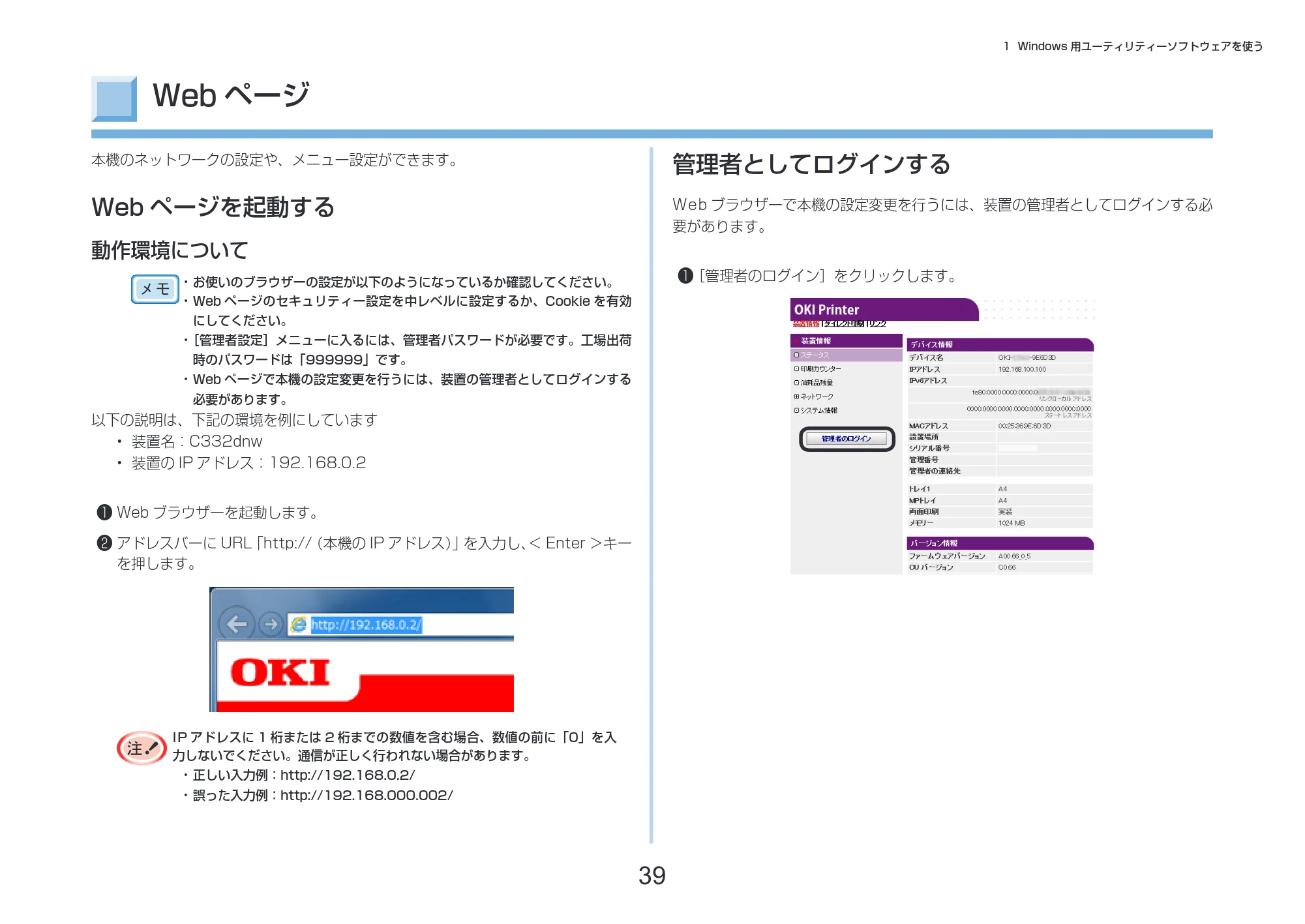The height and width of the screenshot is (924, 1305).
Task: Click the シリアル番号 row label
Action: pyautogui.click(x=929, y=448)
